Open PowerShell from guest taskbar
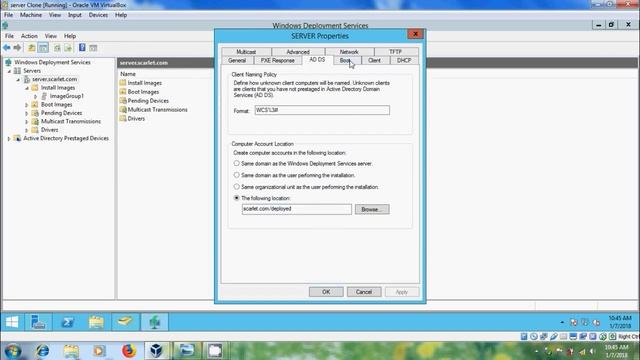 click(67, 322)
